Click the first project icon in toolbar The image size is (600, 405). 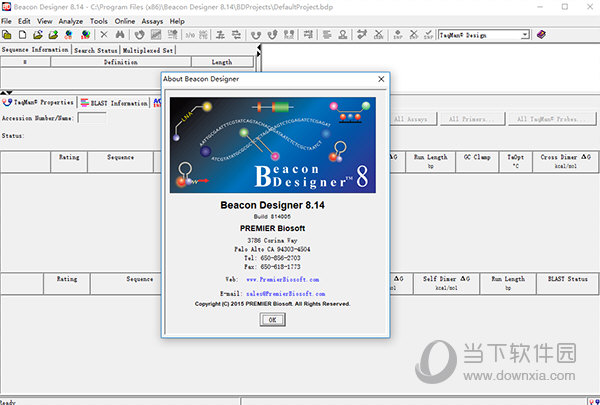[8, 35]
